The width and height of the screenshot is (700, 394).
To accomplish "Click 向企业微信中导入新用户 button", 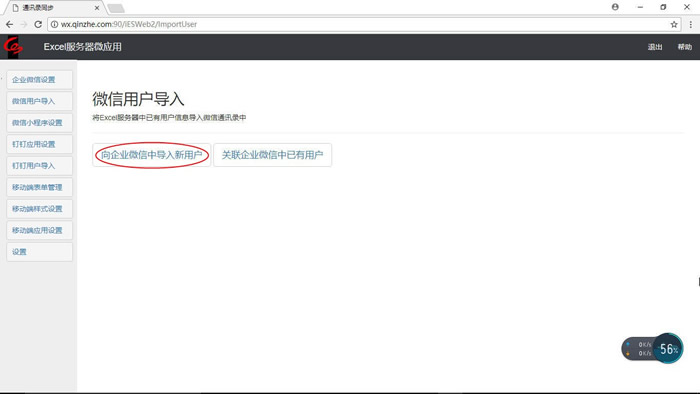I will [x=151, y=155].
